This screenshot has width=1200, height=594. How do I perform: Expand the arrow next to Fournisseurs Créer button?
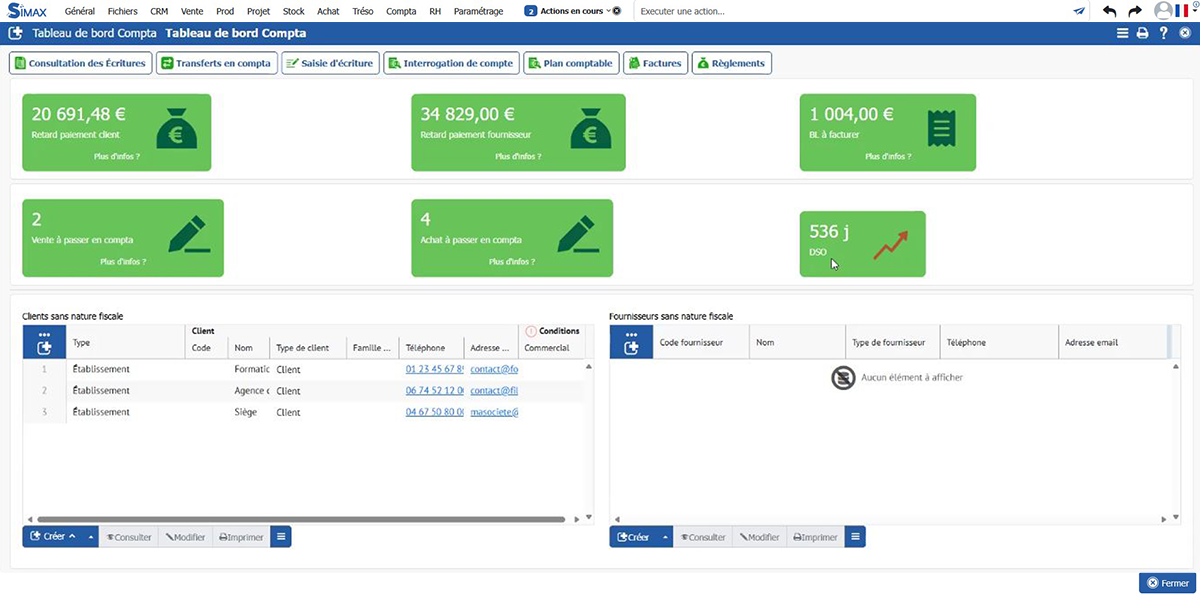[664, 537]
